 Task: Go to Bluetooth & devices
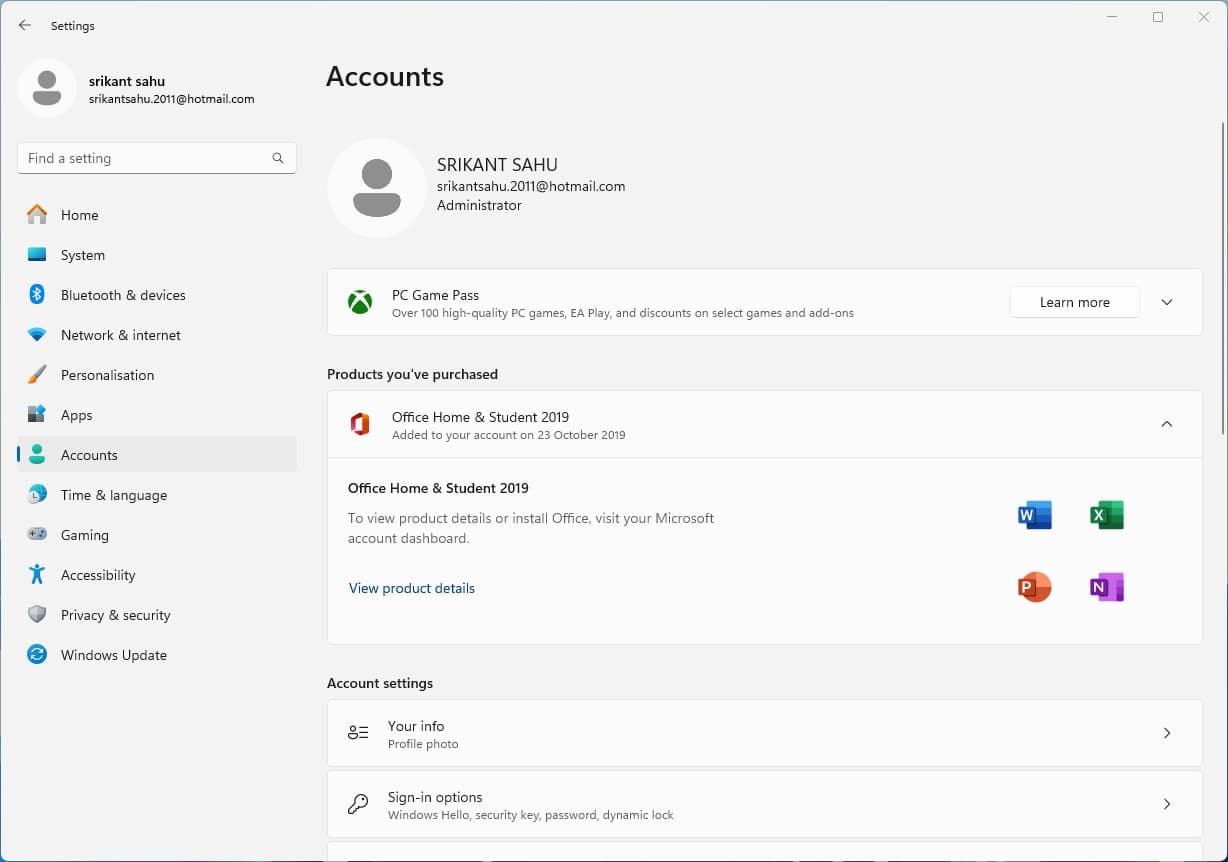click(123, 295)
